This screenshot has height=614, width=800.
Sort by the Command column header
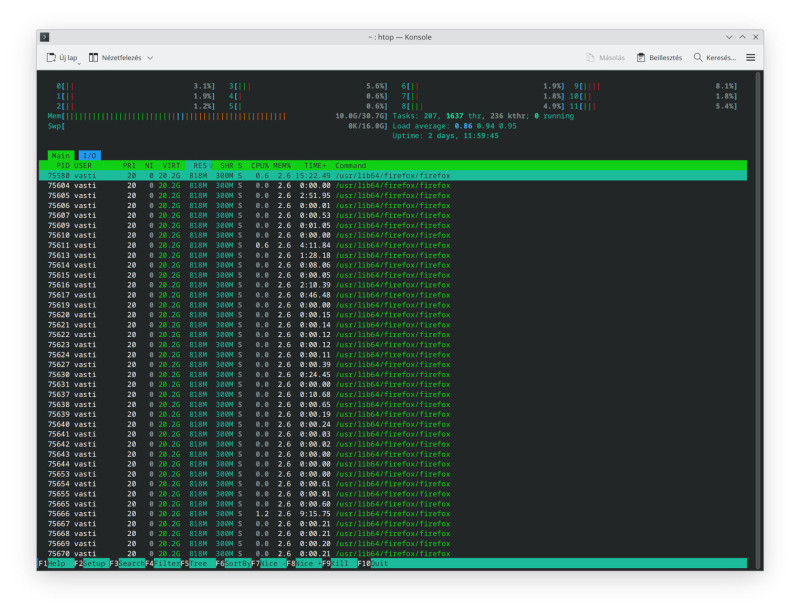point(351,166)
